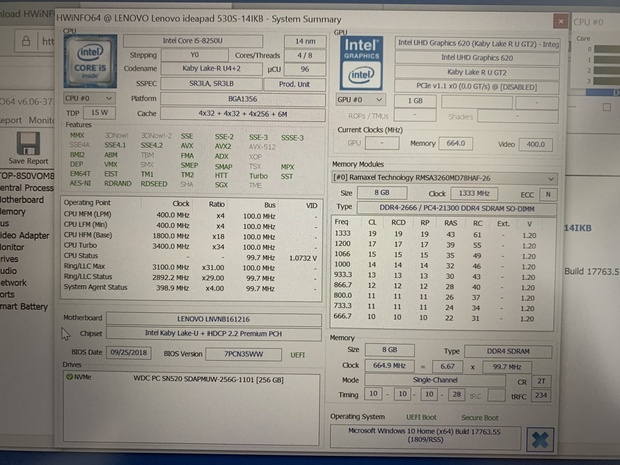Click the DDR4 SDRAM memory type field
The image size is (620, 465).
pos(508,352)
